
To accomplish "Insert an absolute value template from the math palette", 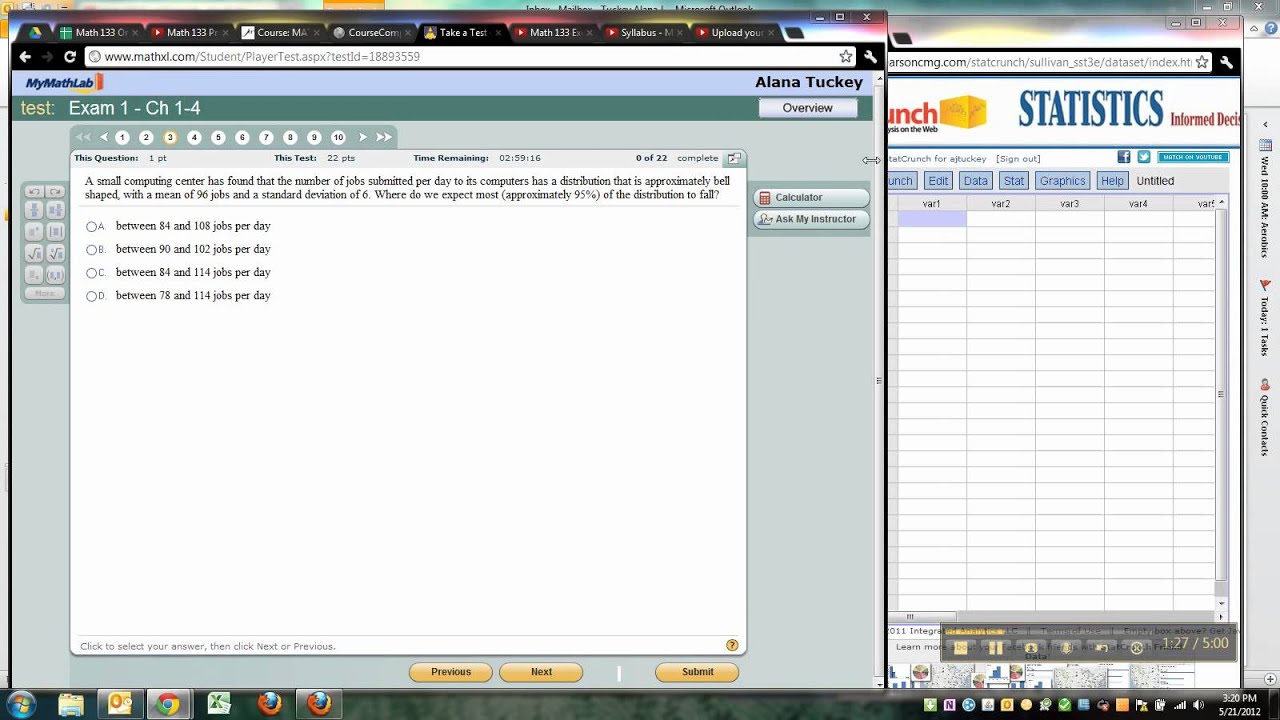I will point(56,232).
